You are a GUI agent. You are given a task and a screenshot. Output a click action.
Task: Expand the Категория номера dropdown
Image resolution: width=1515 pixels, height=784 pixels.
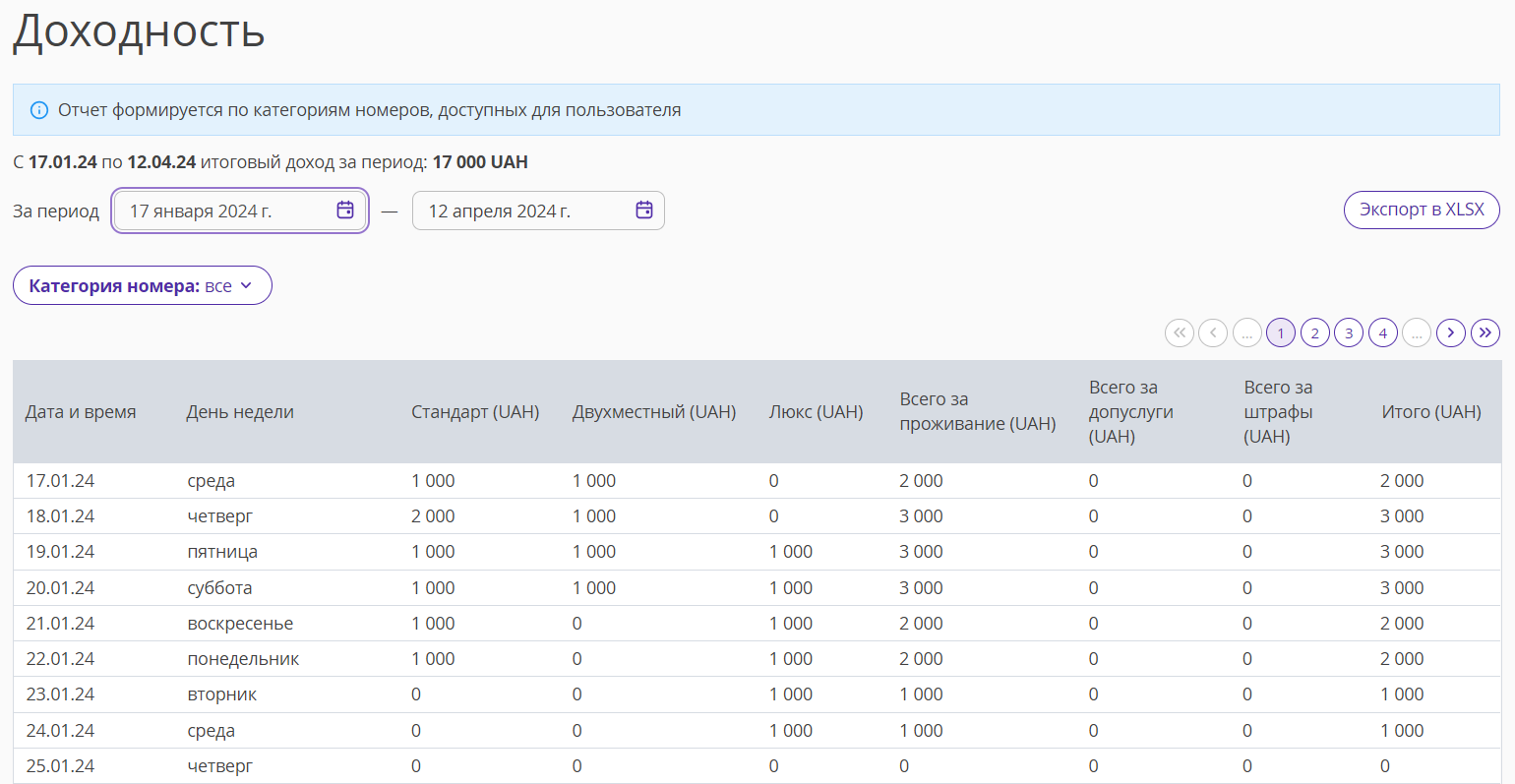click(143, 285)
